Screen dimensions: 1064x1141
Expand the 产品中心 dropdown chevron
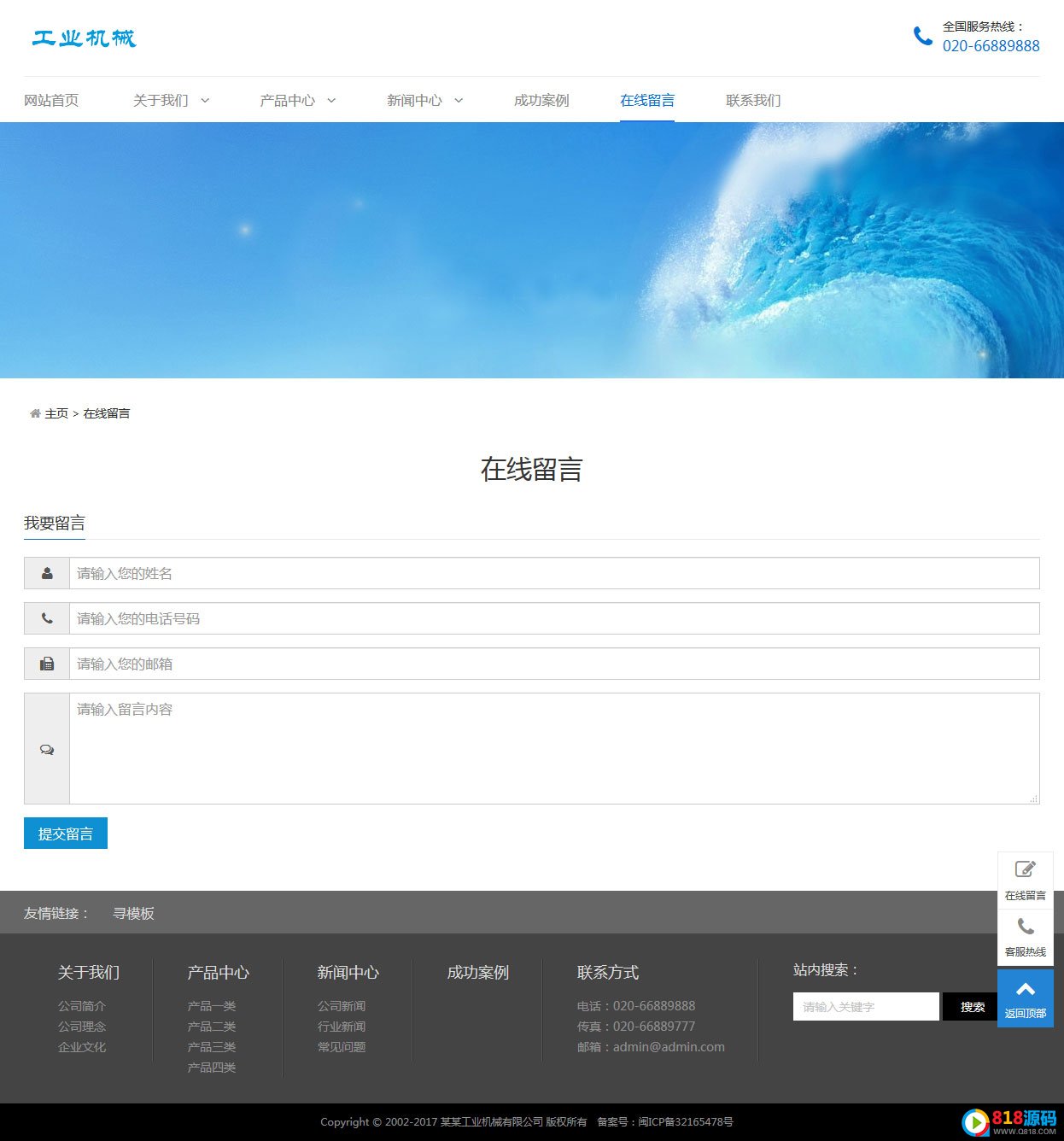coord(331,101)
